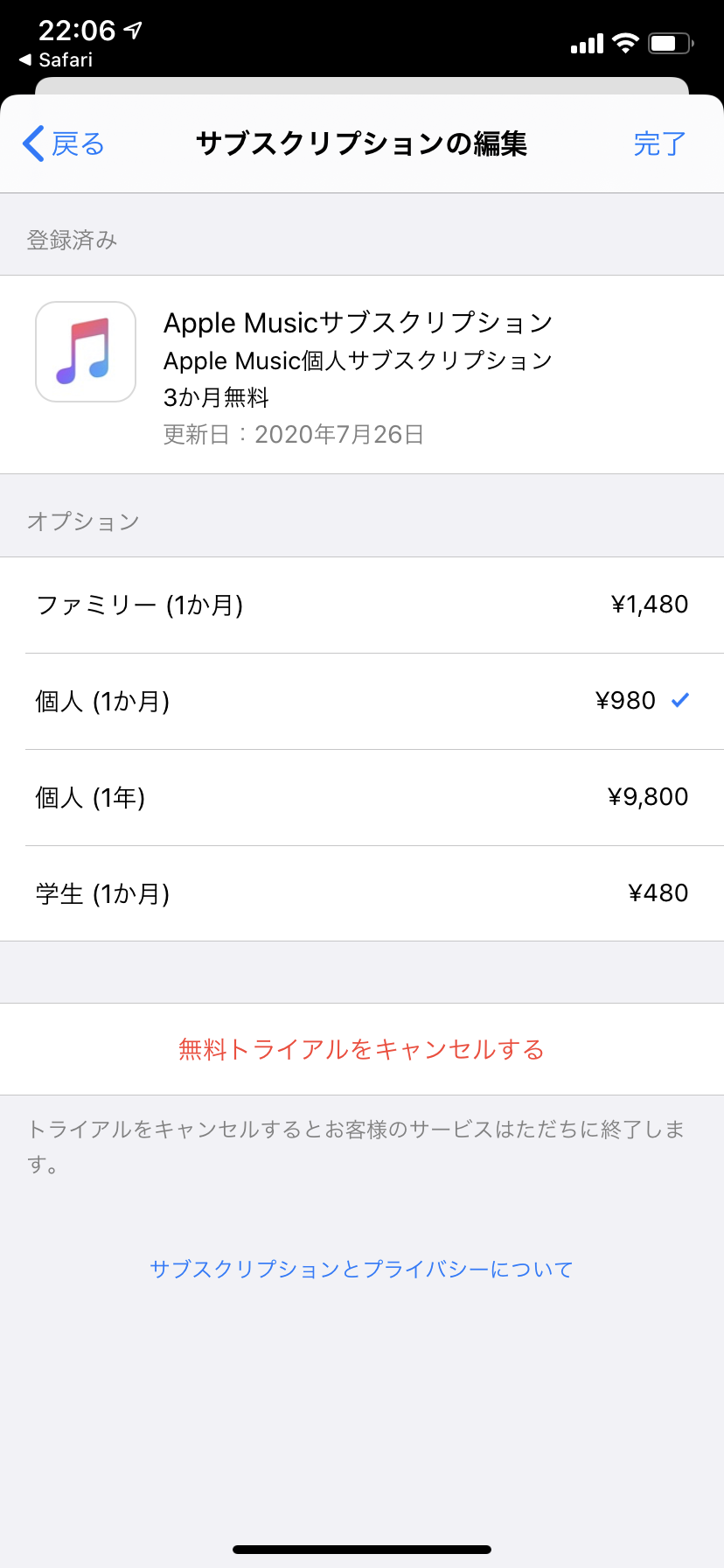Image resolution: width=724 pixels, height=1568 pixels.
Task: Tap the blue back chevron arrow
Action: click(34, 143)
